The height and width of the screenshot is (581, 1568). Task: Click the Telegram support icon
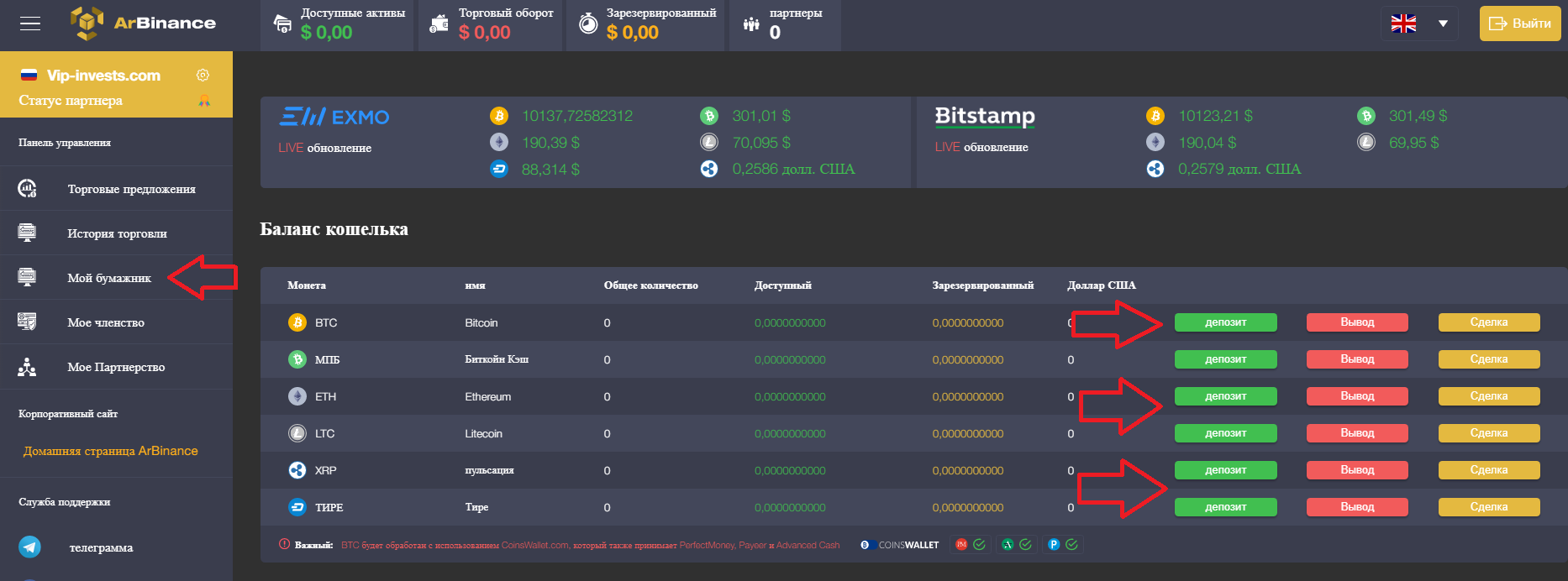(30, 547)
